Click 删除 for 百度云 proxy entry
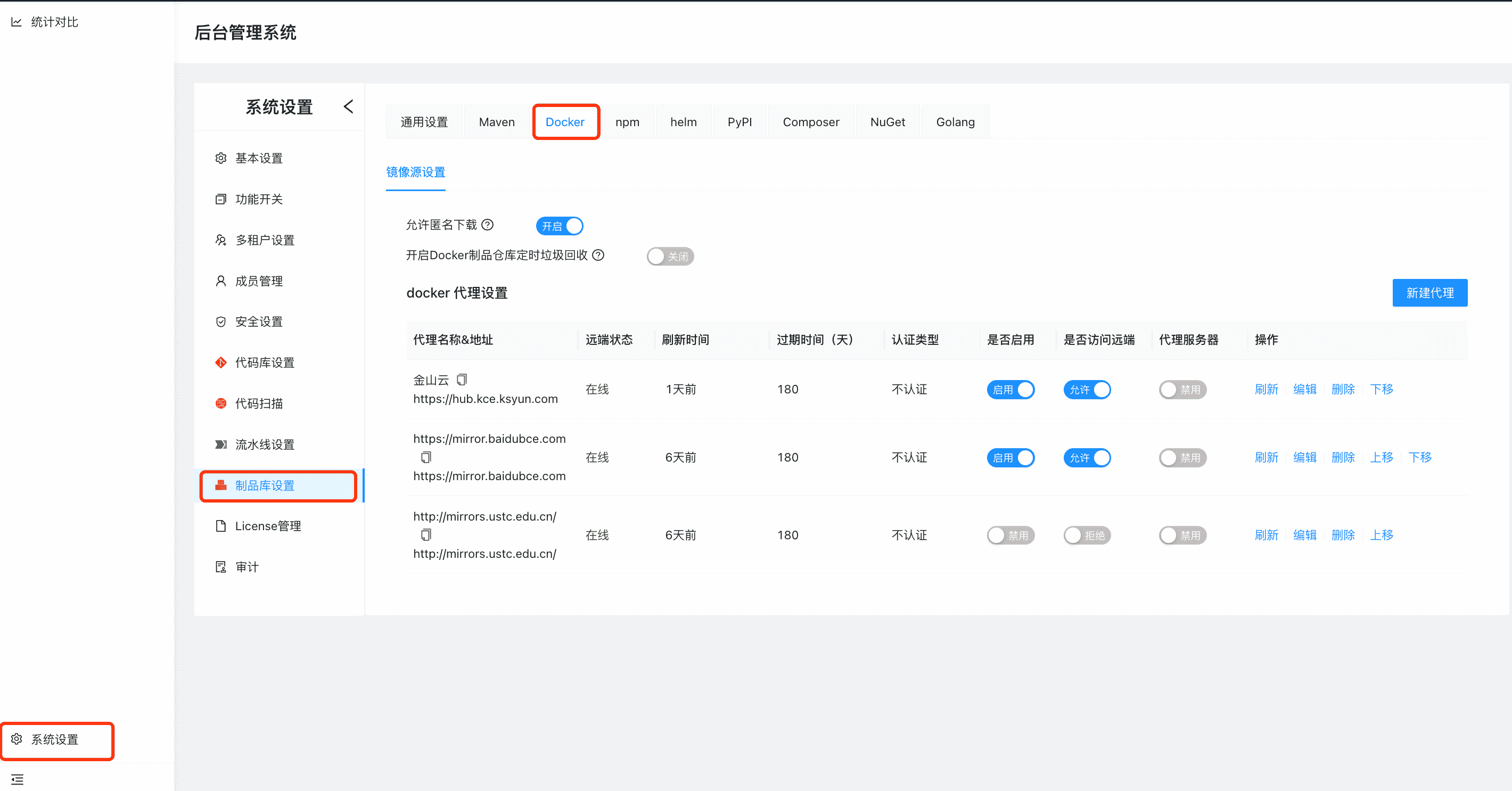This screenshot has width=1512, height=791. [x=1341, y=457]
